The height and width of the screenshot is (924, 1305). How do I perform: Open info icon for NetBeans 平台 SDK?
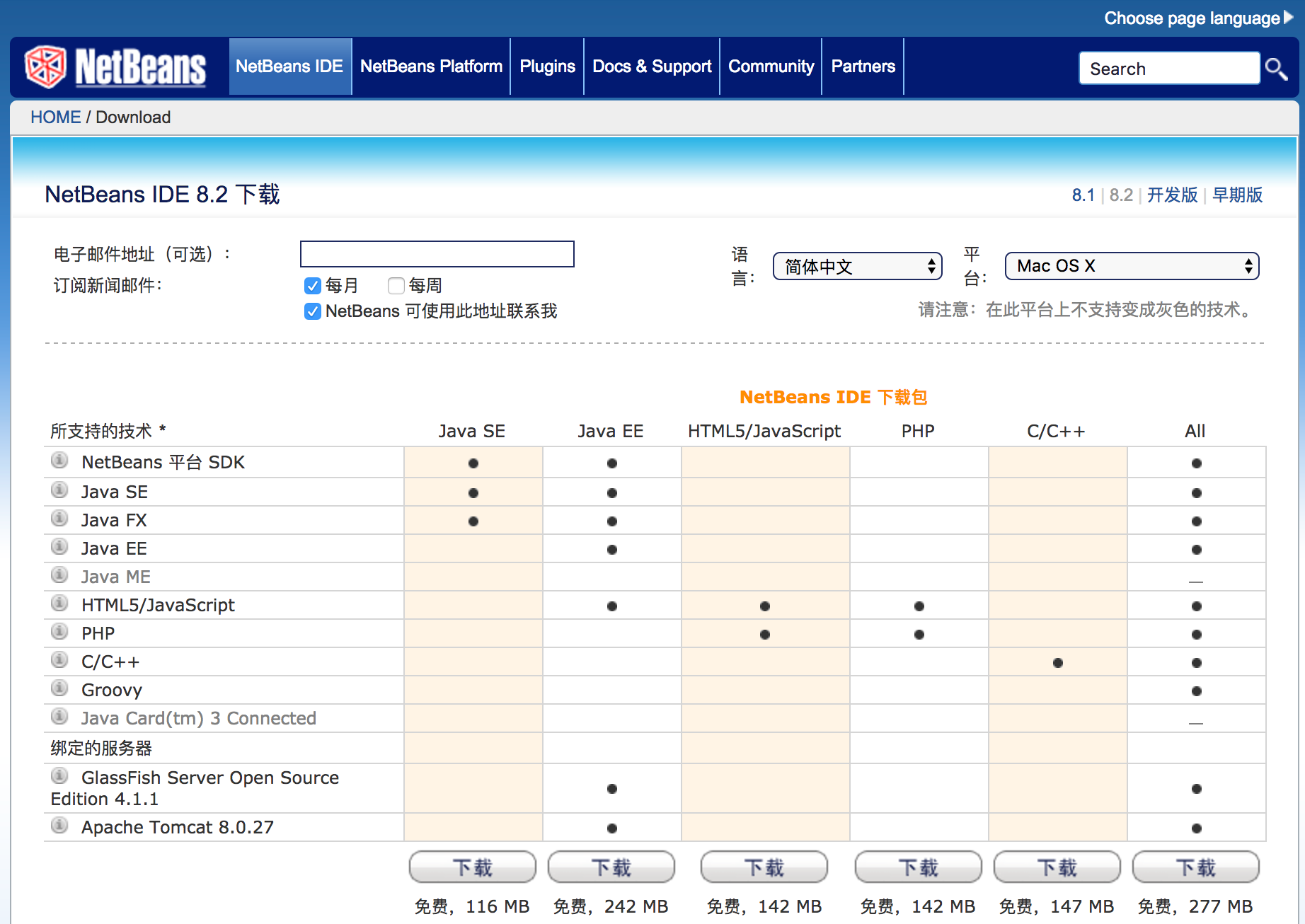(x=60, y=461)
